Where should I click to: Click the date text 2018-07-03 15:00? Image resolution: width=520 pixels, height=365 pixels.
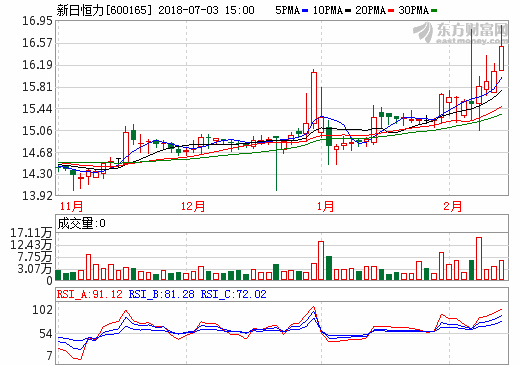(206, 10)
